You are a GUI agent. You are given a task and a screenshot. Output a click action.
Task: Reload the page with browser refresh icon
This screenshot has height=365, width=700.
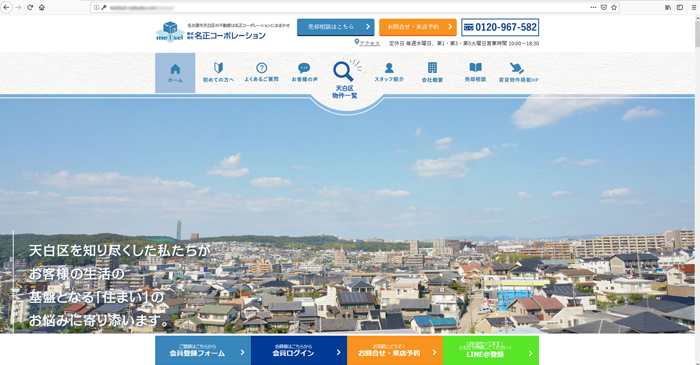point(30,7)
